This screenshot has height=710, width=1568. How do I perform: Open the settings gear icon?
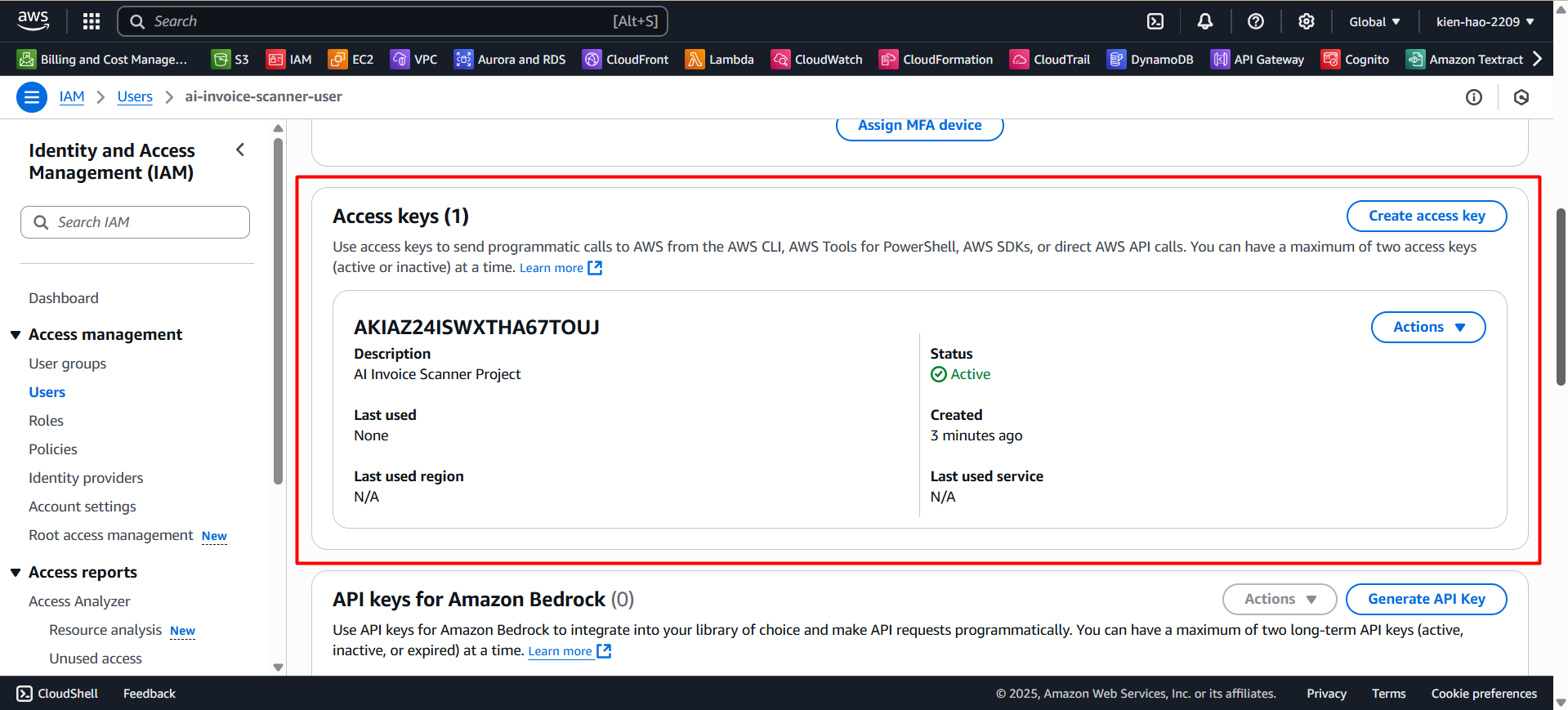[x=1307, y=21]
